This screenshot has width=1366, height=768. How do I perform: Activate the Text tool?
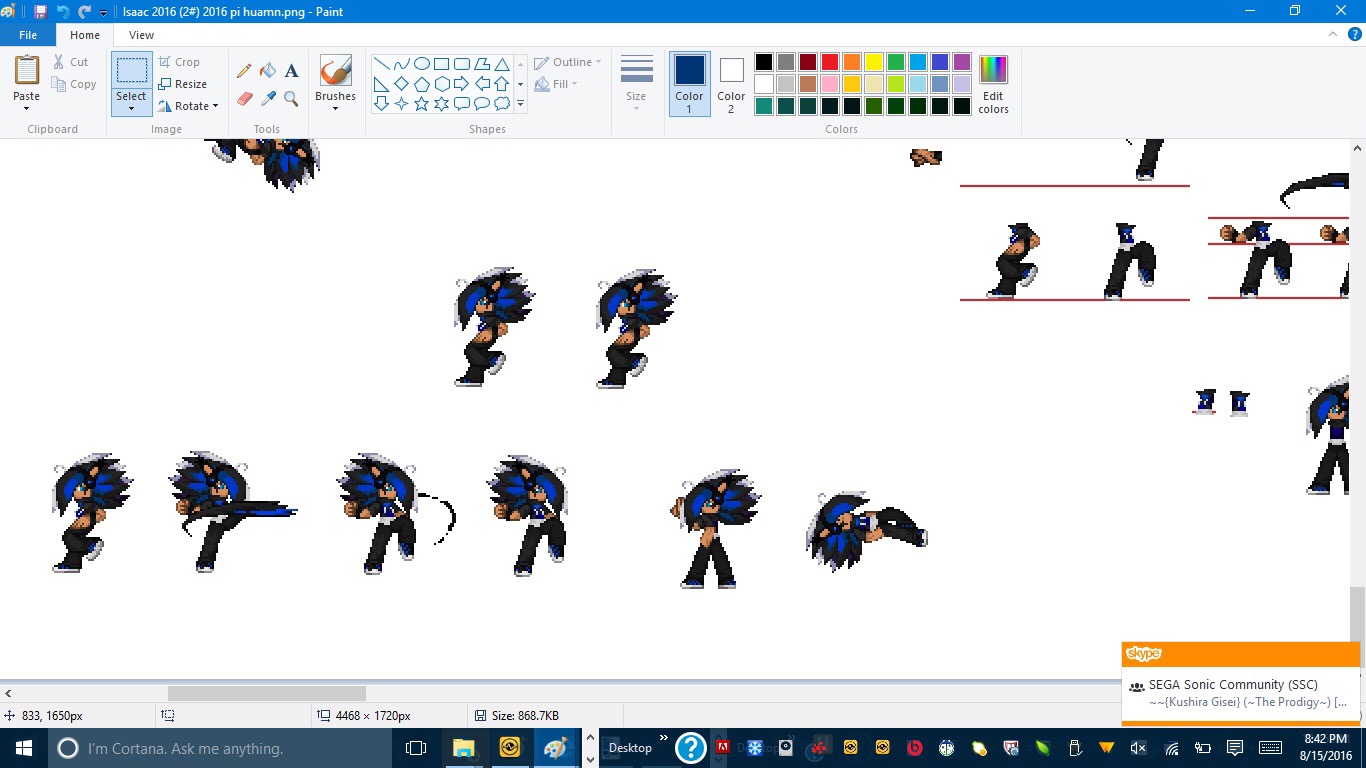(291, 71)
